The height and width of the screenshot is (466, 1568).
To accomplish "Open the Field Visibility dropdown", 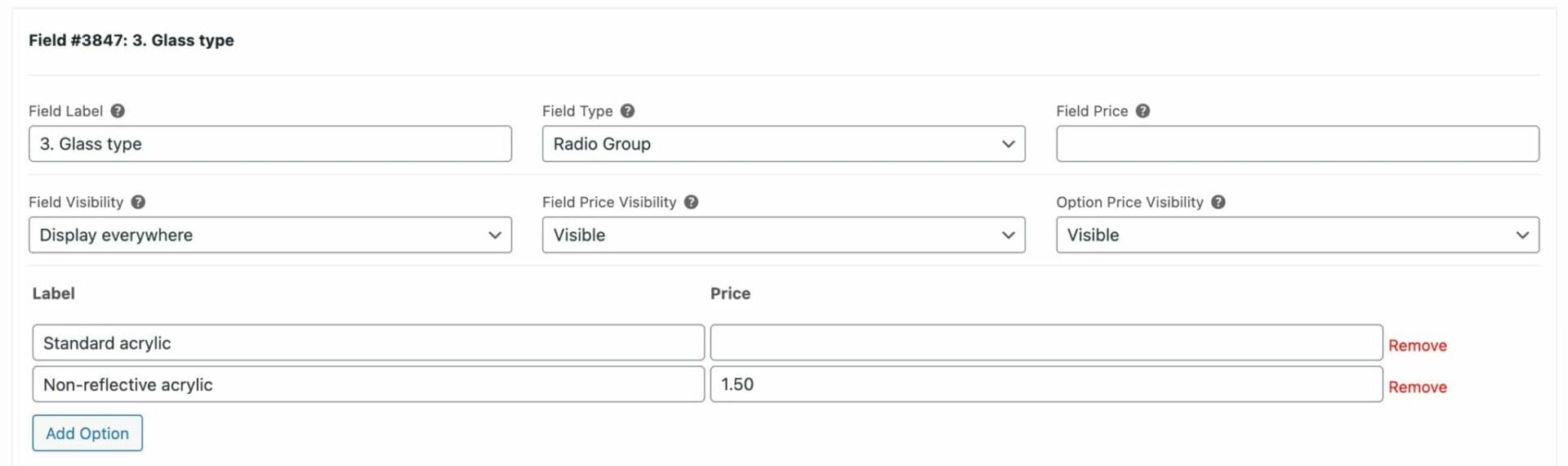I will [270, 235].
